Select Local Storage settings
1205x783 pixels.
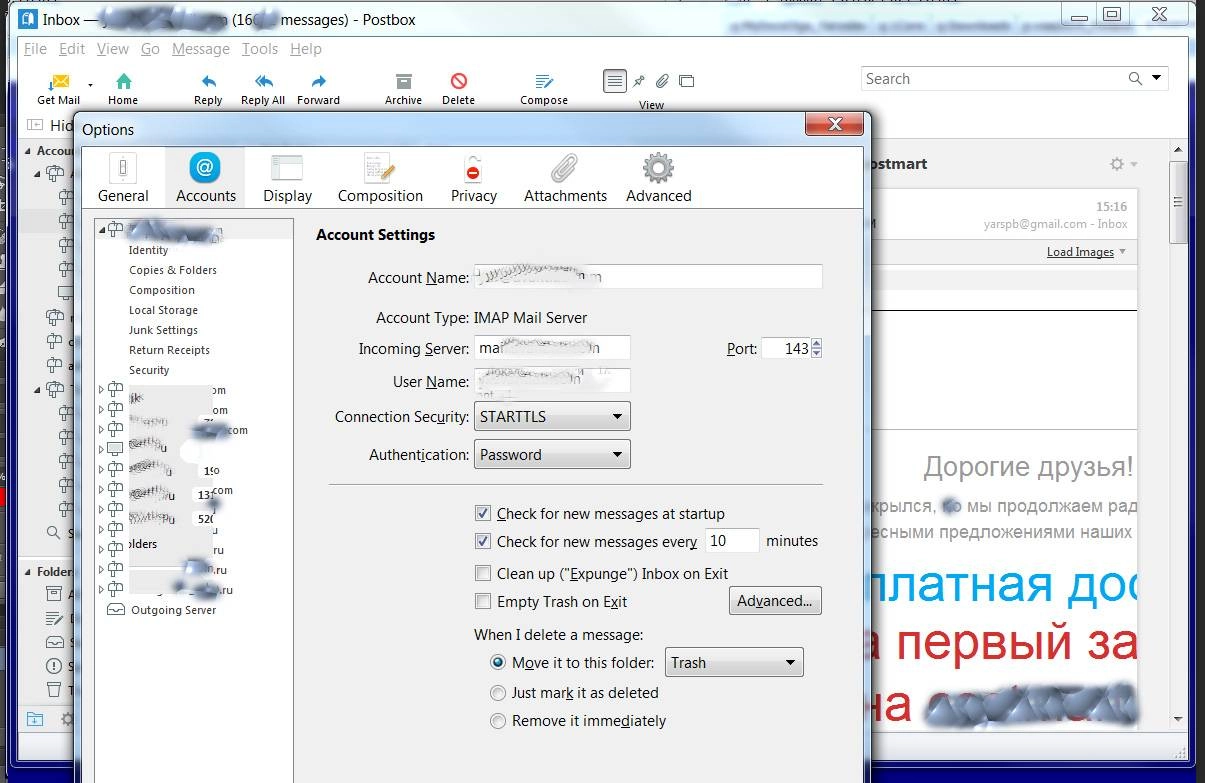click(163, 310)
